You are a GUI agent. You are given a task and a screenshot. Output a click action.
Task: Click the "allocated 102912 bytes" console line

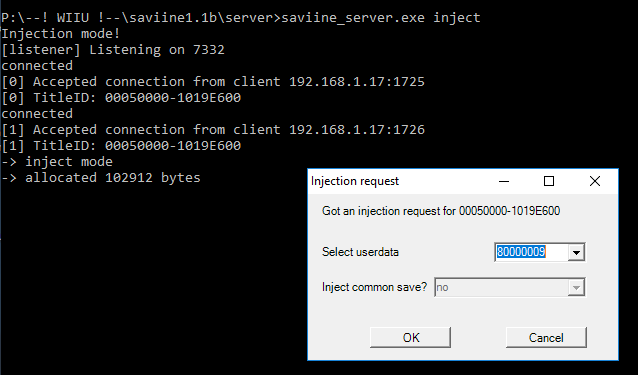[101, 178]
